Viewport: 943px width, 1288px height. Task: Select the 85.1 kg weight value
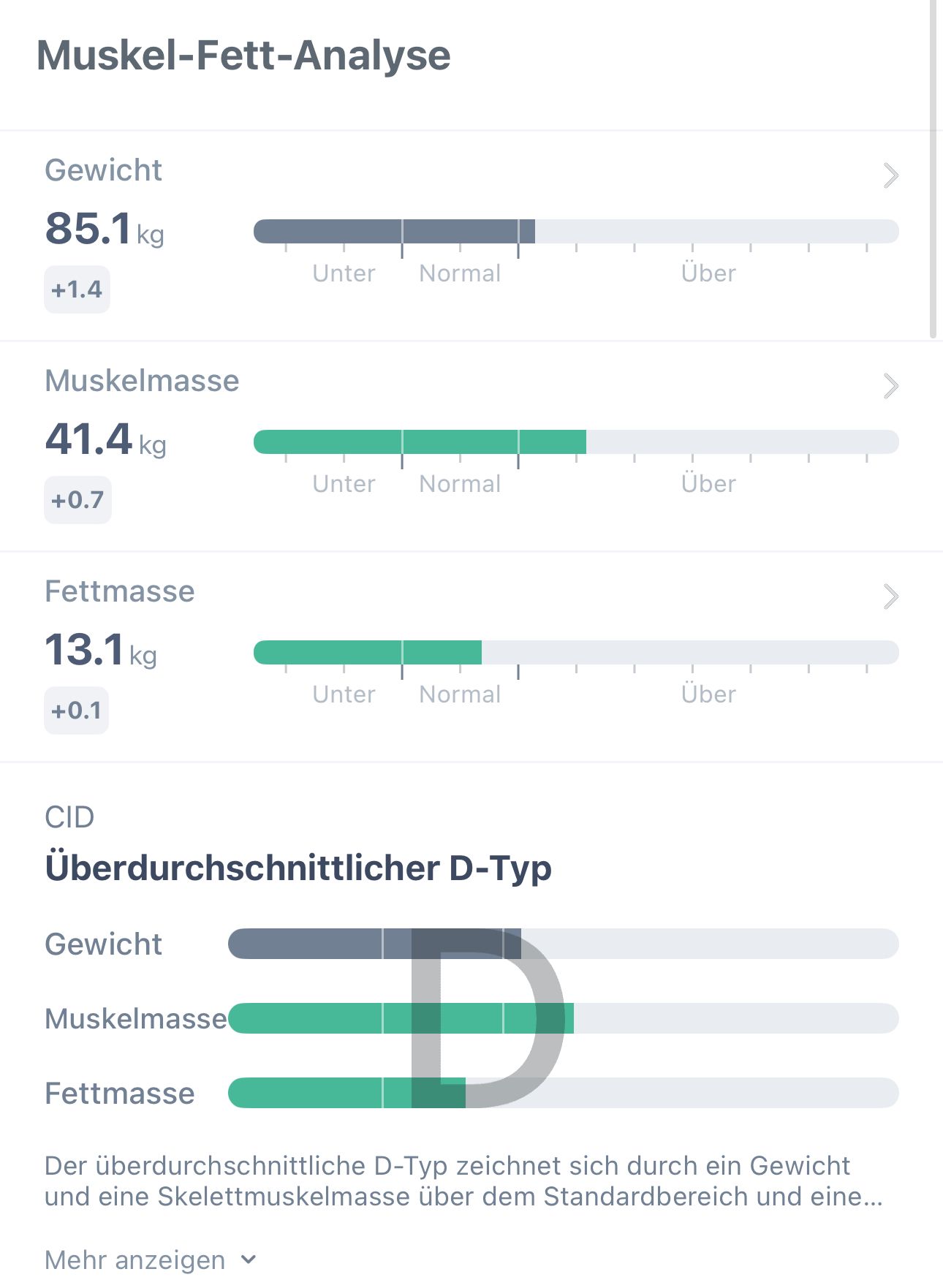pyautogui.click(x=105, y=228)
